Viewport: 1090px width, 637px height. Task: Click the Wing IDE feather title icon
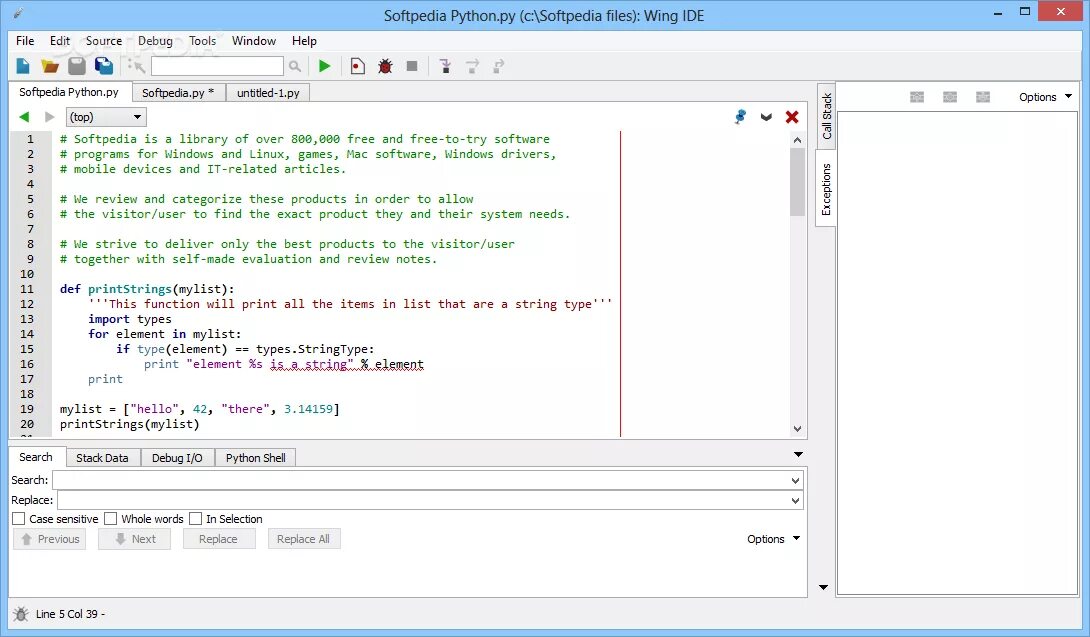pos(19,13)
